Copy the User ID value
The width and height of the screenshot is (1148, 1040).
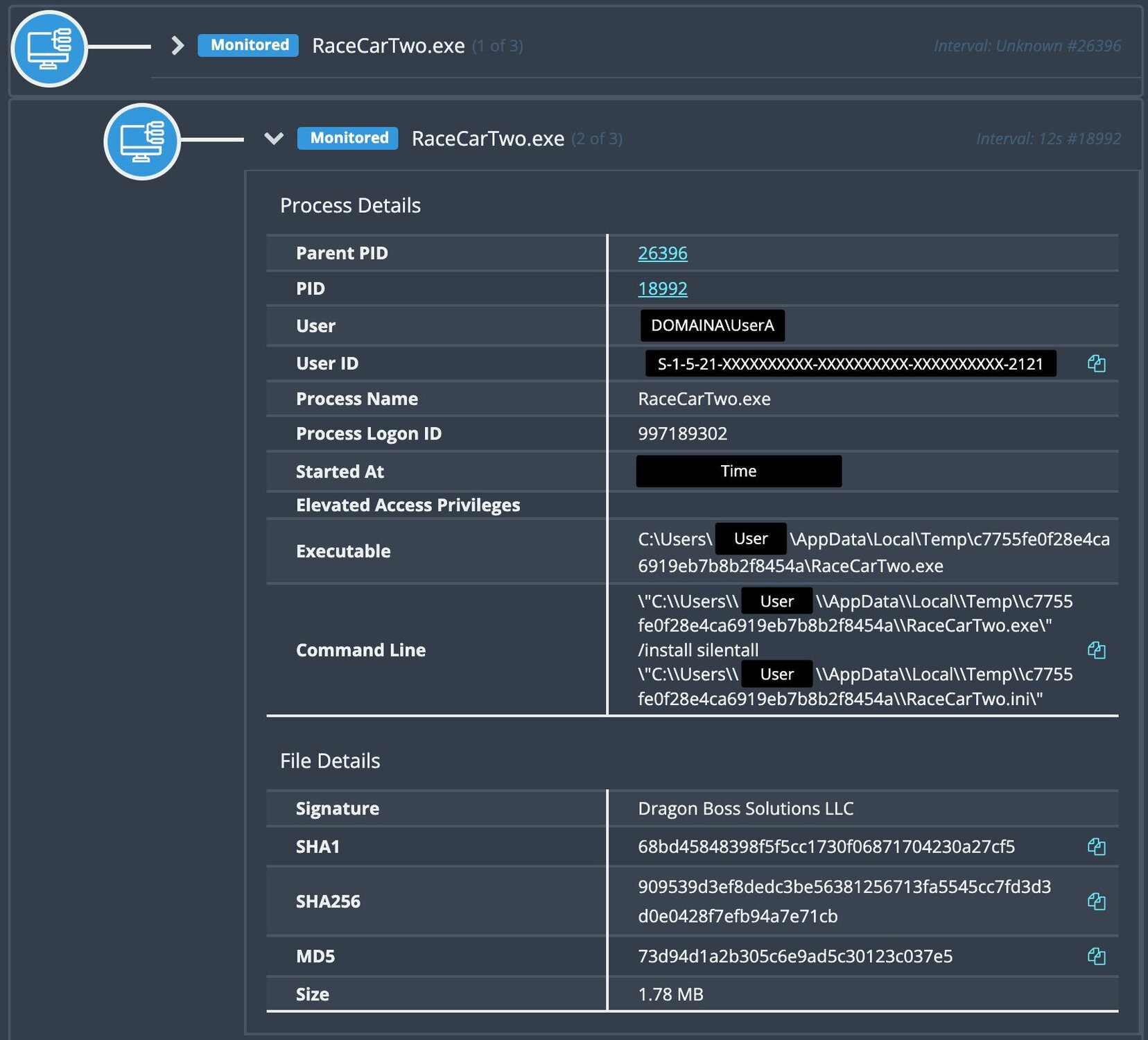tap(1096, 363)
